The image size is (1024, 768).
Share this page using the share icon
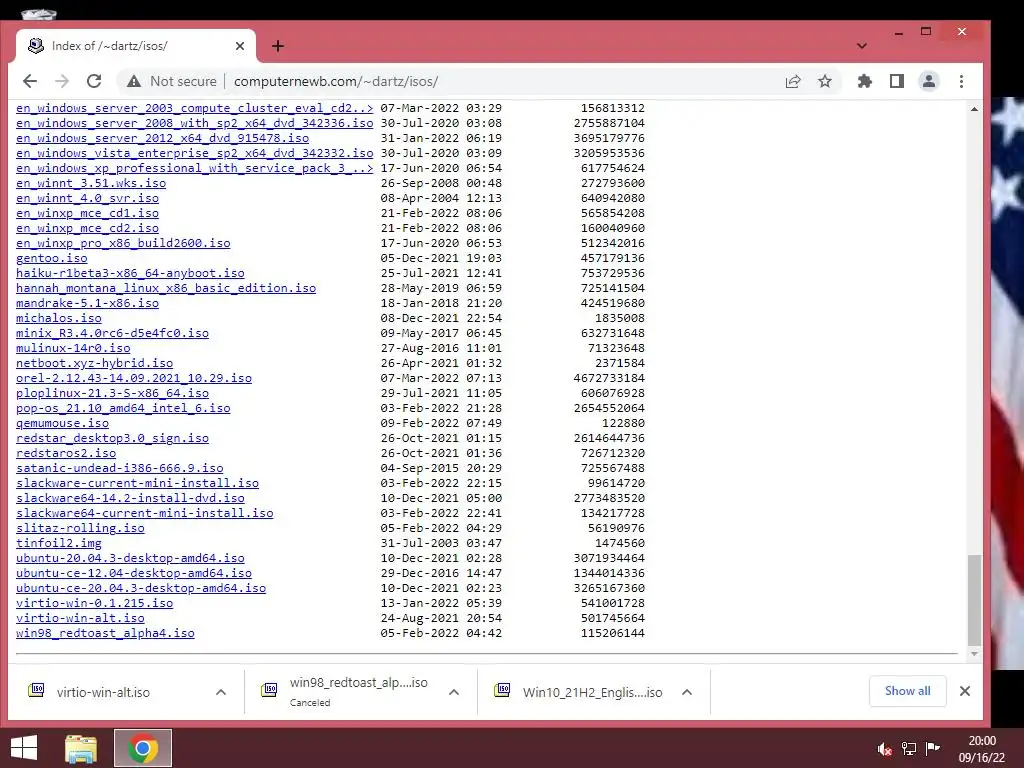point(793,81)
